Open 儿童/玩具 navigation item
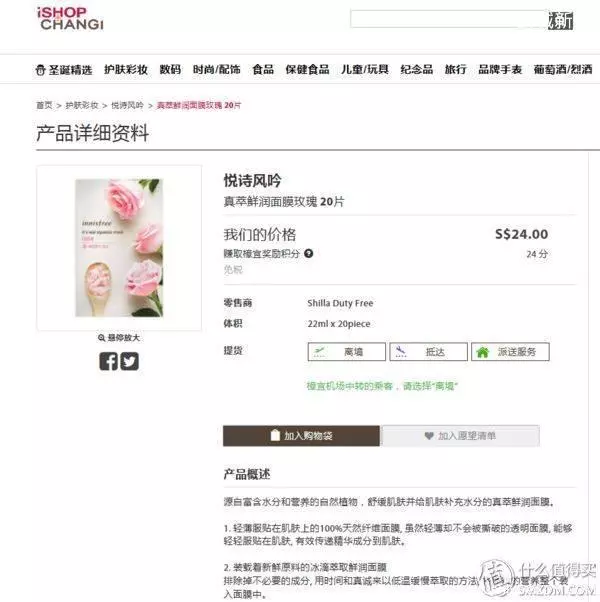600x602 pixels. 365,69
